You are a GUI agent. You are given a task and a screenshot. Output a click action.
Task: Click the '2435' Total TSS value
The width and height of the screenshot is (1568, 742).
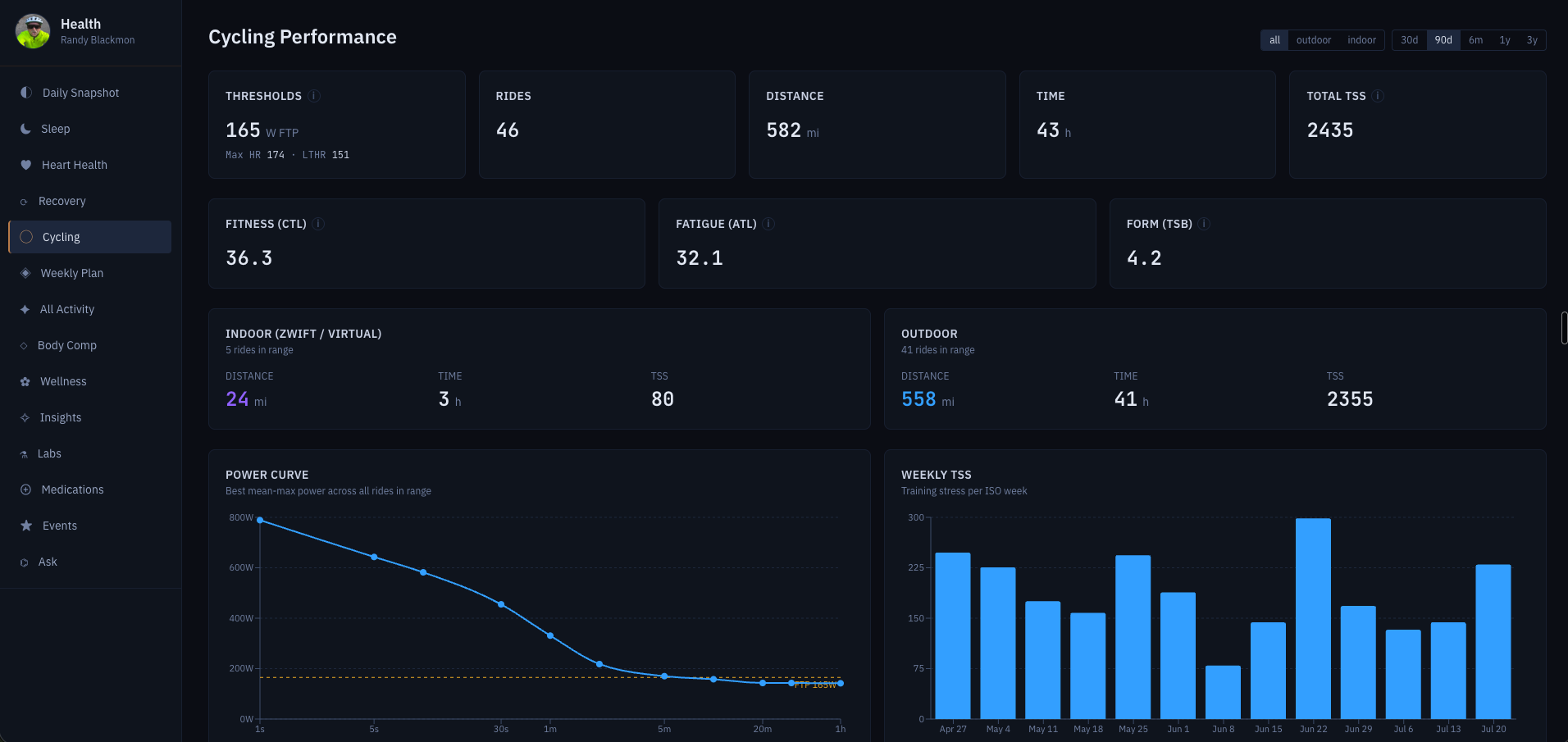[1330, 130]
